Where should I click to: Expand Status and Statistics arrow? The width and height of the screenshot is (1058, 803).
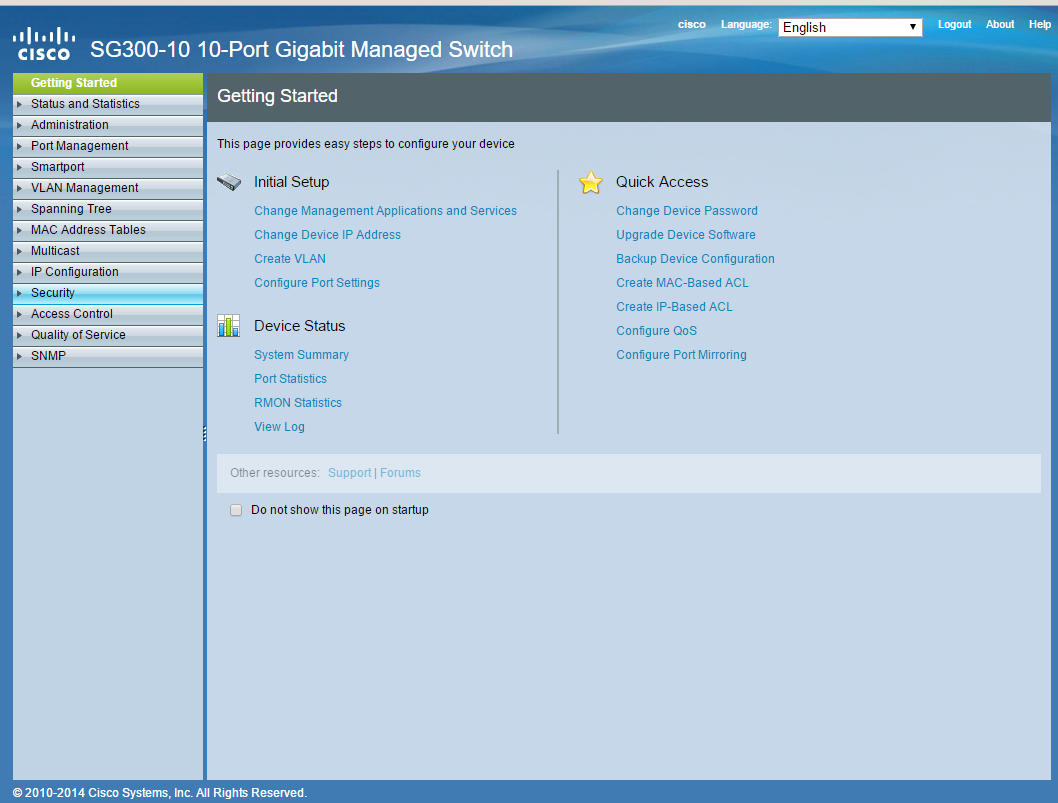pyautogui.click(x=20, y=104)
